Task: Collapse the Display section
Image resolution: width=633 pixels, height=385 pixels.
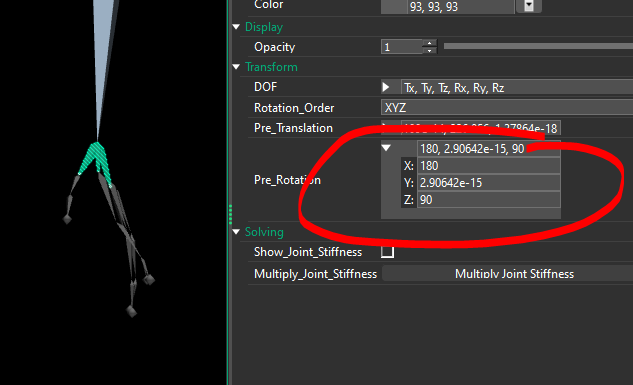Action: click(236, 27)
